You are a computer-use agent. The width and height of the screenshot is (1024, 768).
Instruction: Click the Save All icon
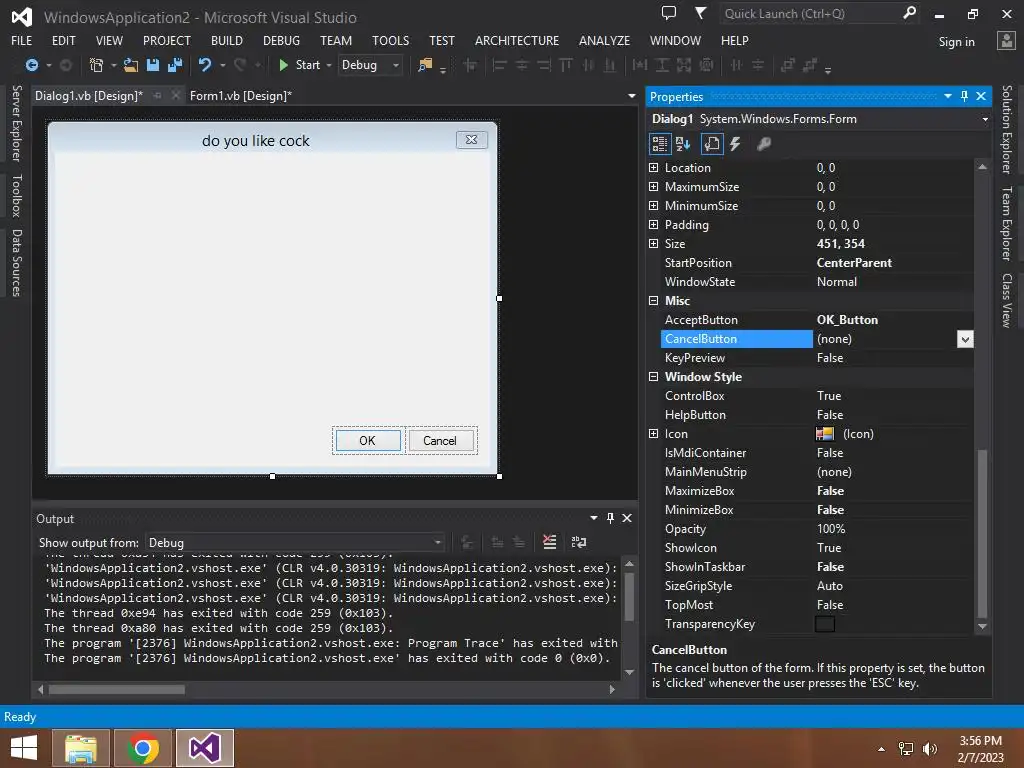coord(175,65)
